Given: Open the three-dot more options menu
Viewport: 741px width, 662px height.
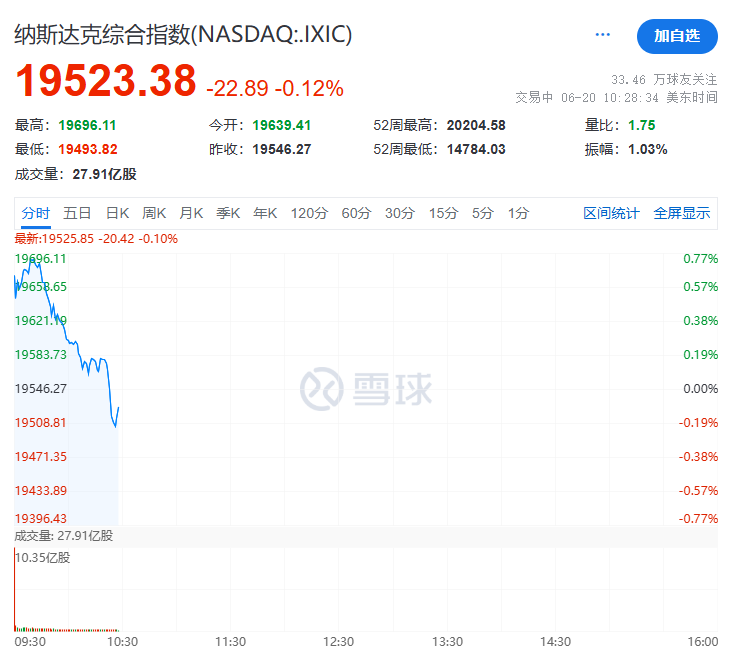Looking at the screenshot, I should pos(602,34).
